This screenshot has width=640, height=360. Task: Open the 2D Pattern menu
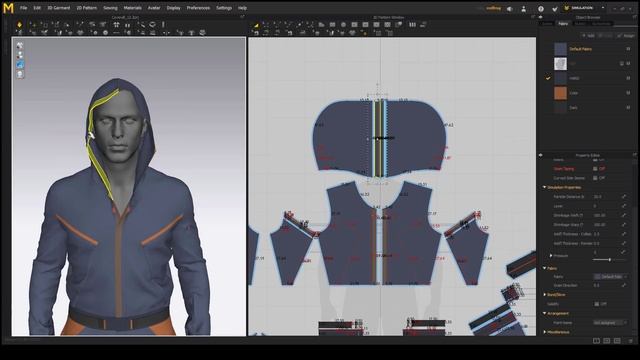pyautogui.click(x=87, y=8)
